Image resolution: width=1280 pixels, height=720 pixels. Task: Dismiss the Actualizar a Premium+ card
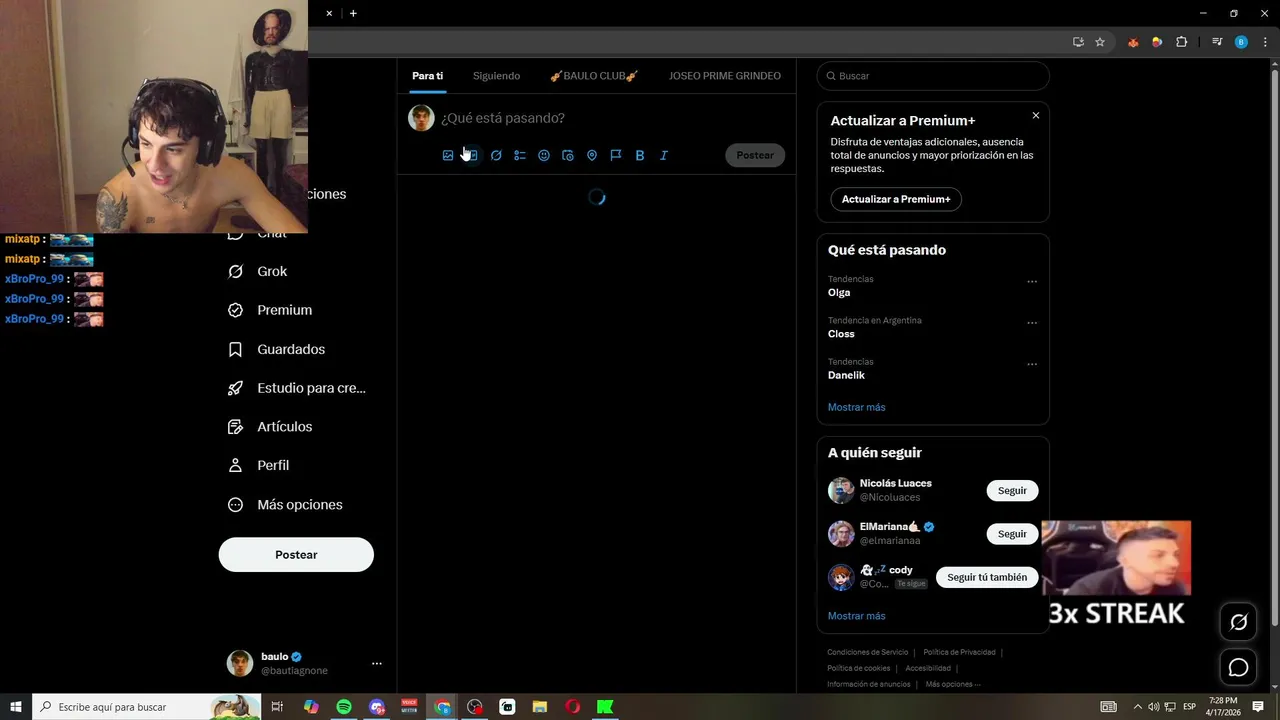coord(1036,115)
